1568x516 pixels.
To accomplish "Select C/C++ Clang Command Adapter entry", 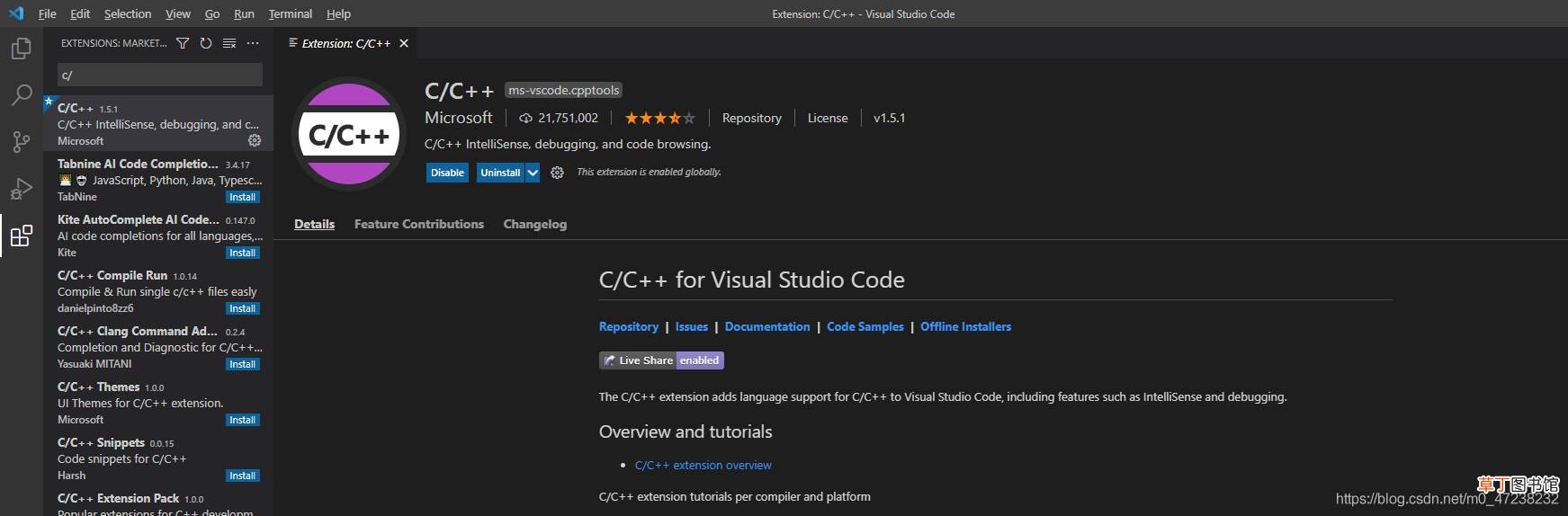I will click(158, 346).
